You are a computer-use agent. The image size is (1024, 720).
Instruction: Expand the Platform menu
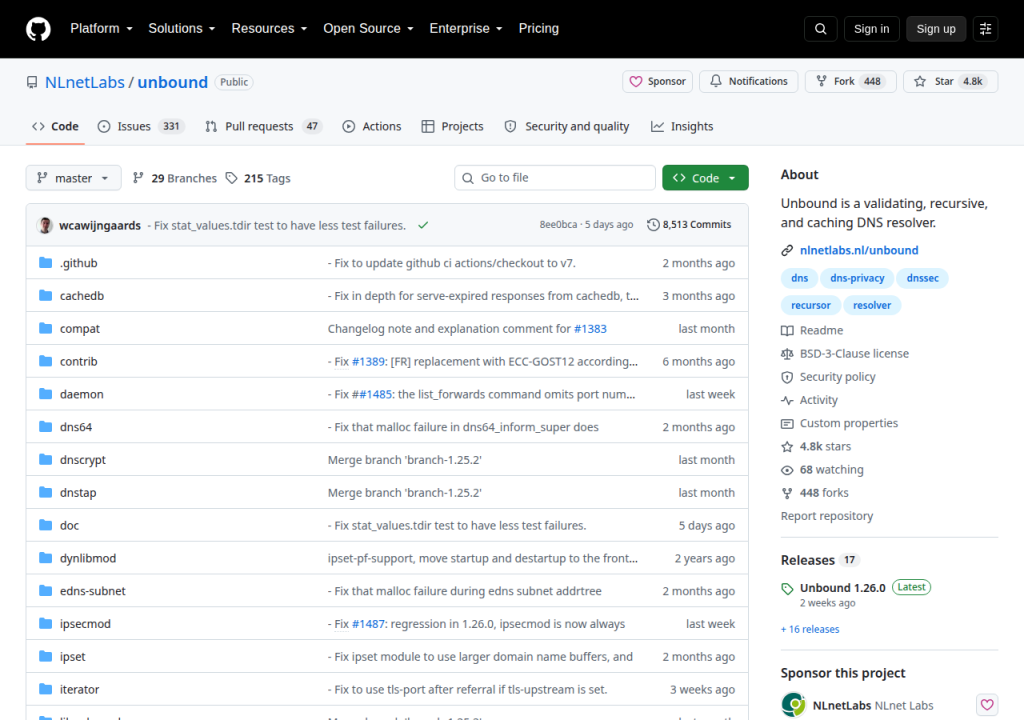[101, 29]
